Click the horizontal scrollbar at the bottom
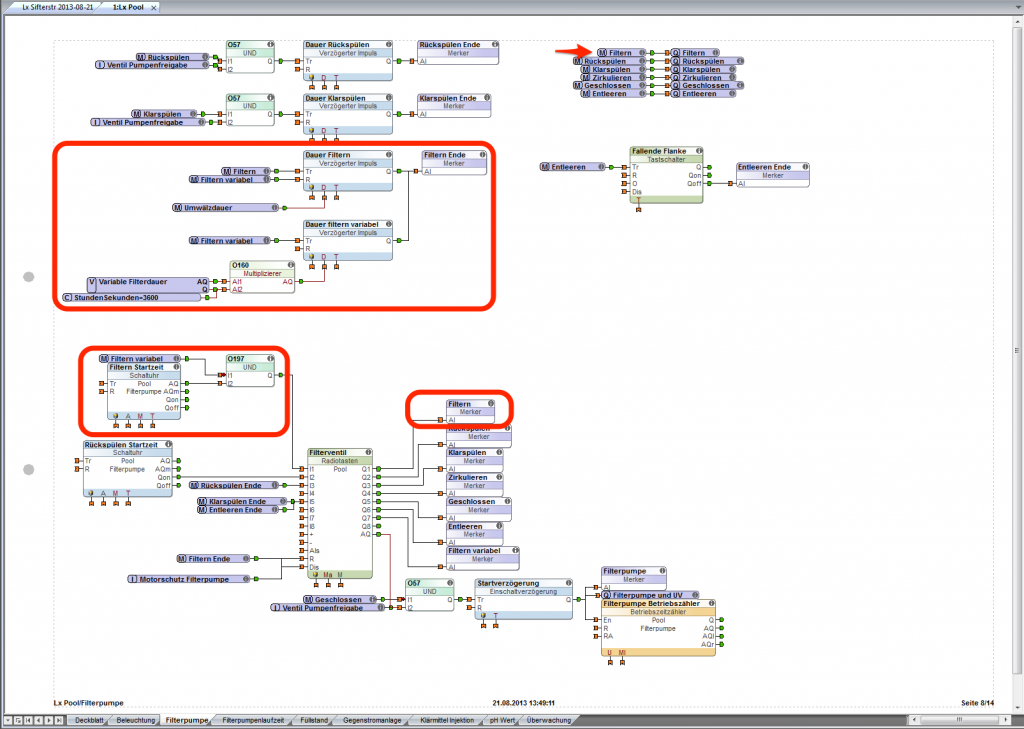This screenshot has height=729, width=1024. point(960,719)
